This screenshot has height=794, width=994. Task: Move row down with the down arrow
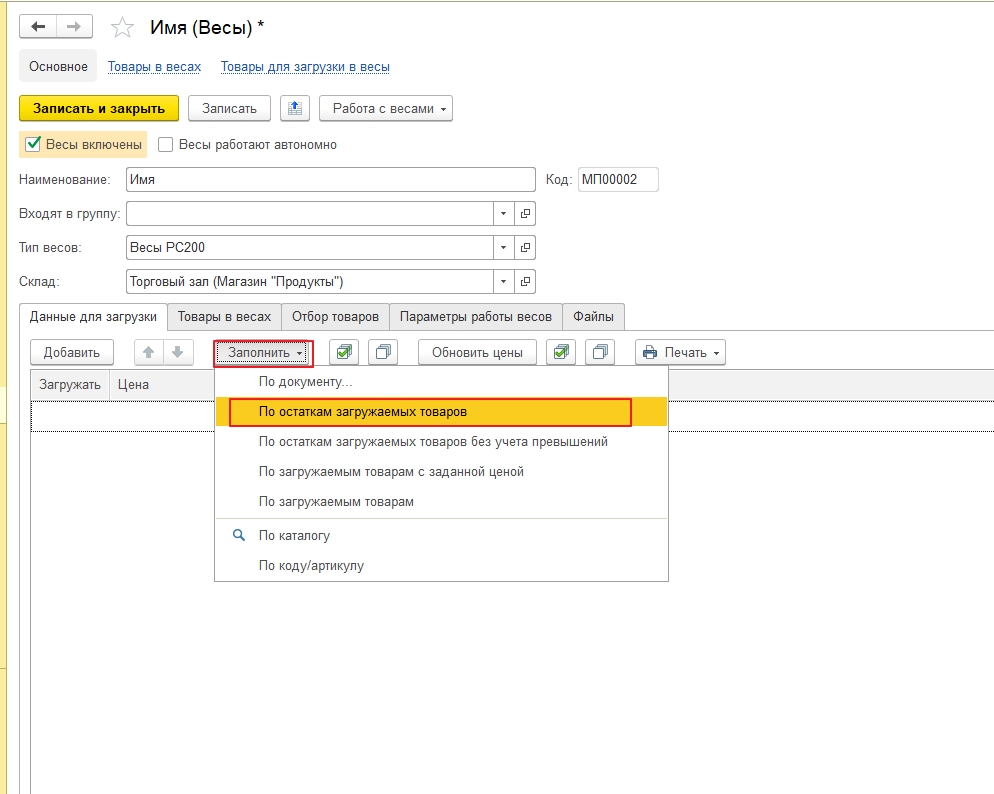tap(176, 352)
